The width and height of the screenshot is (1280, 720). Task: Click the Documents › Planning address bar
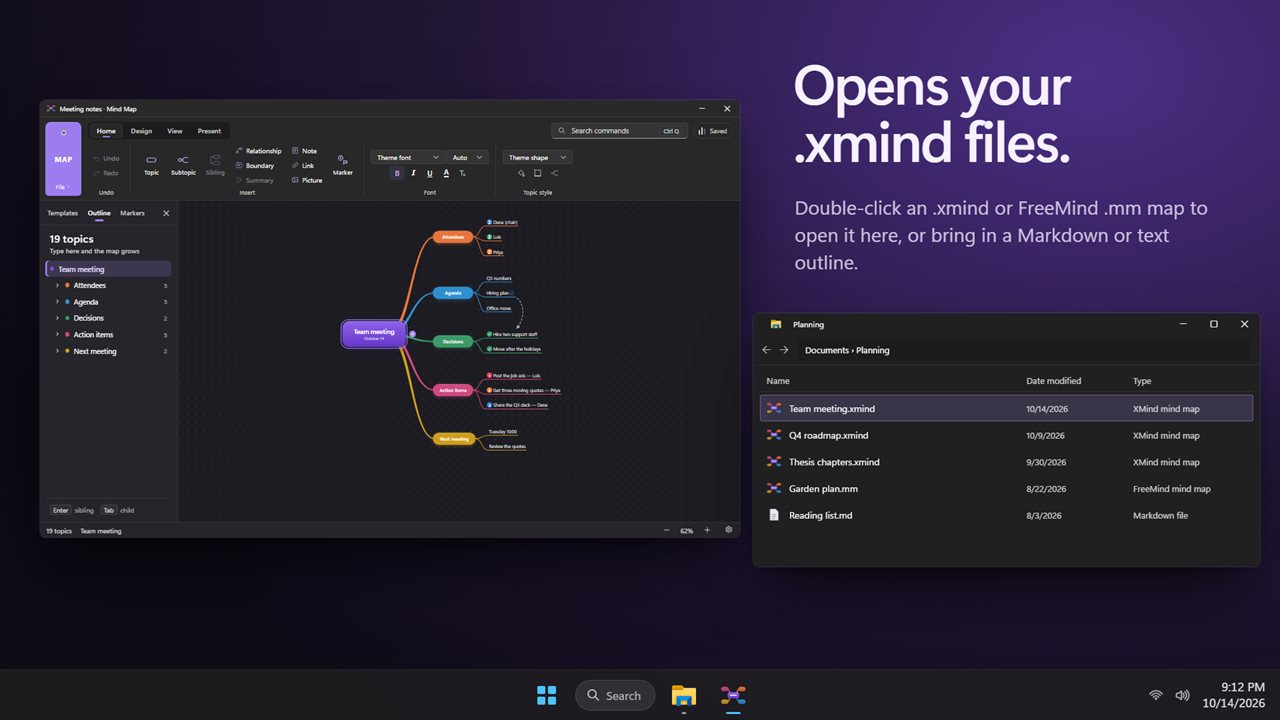click(x=1024, y=350)
